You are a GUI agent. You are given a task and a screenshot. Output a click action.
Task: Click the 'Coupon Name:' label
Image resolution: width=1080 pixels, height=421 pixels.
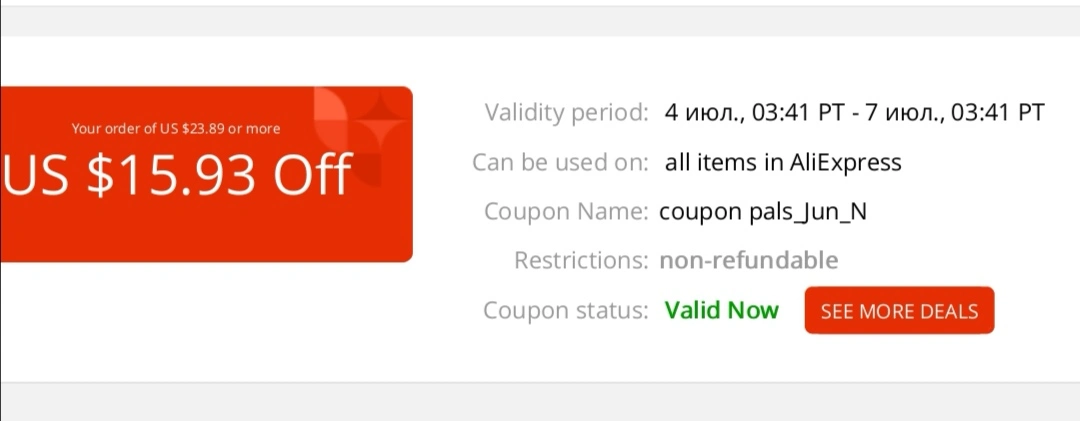pos(566,212)
